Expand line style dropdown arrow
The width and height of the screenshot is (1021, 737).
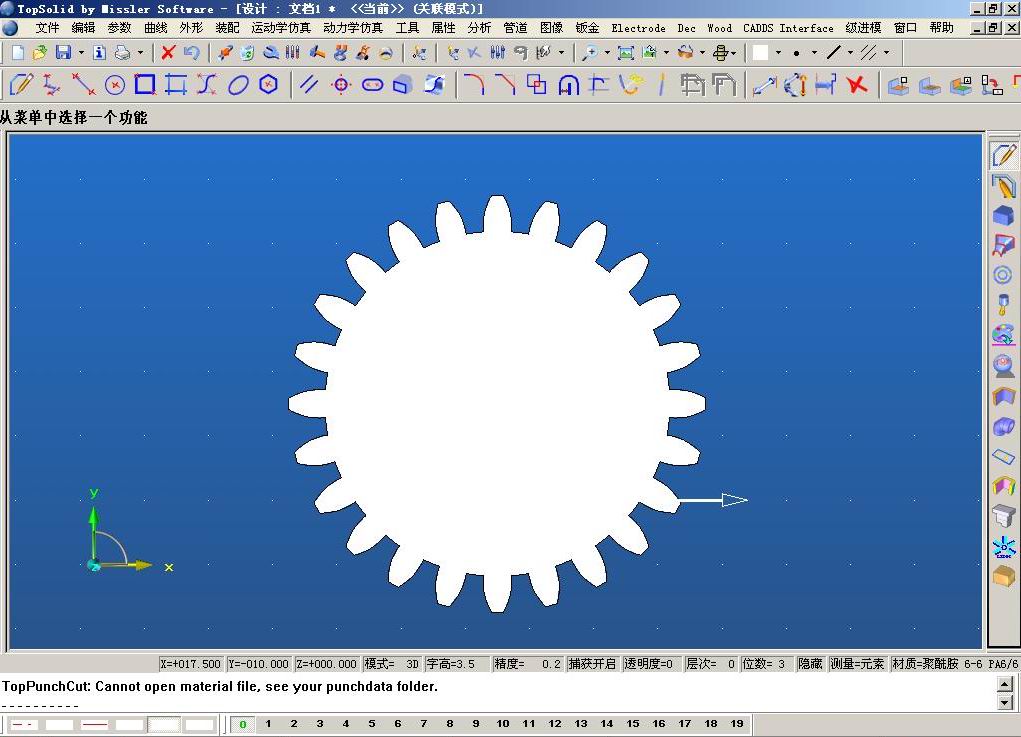coord(850,53)
